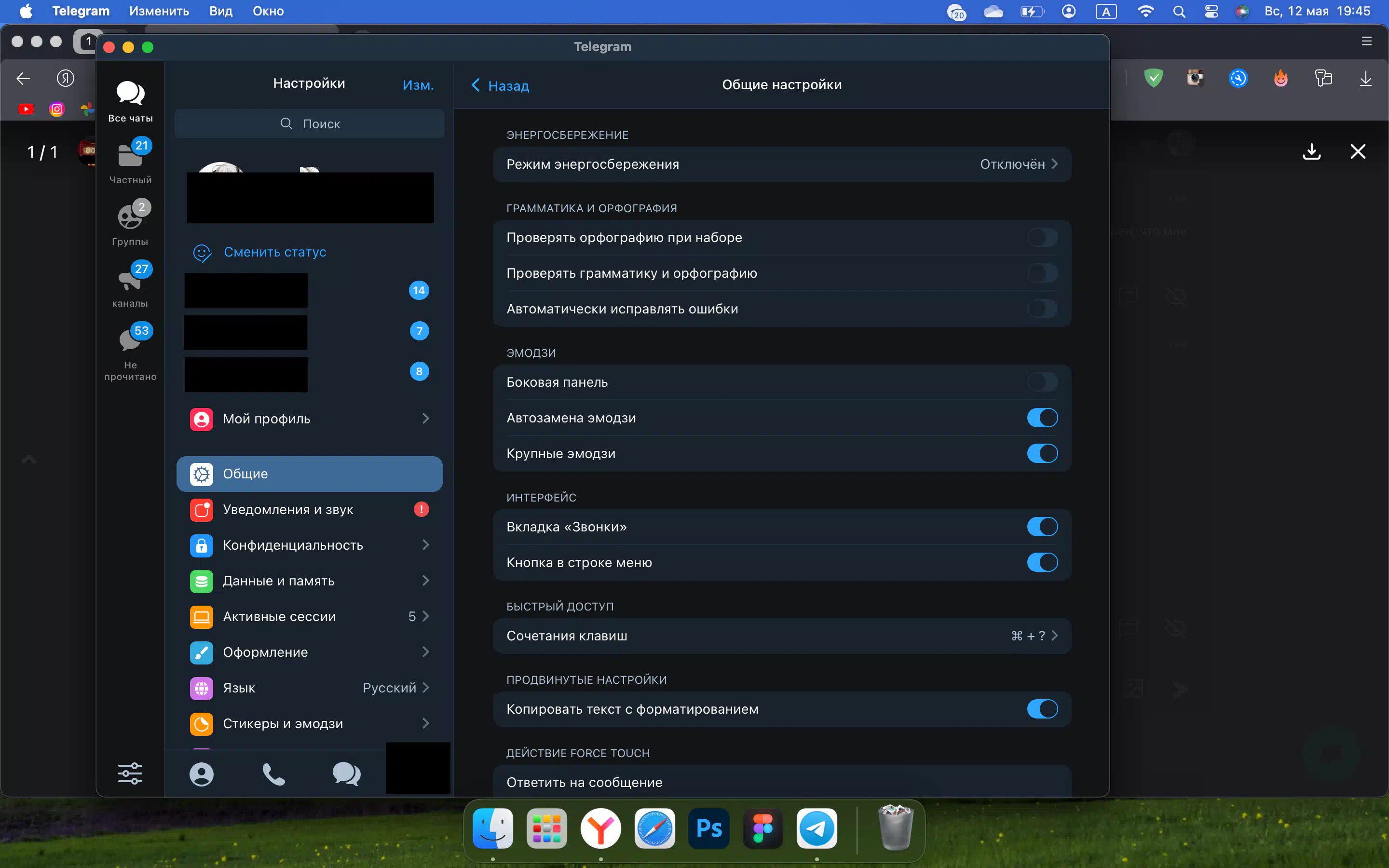Open Finder from the Dock

click(493, 828)
